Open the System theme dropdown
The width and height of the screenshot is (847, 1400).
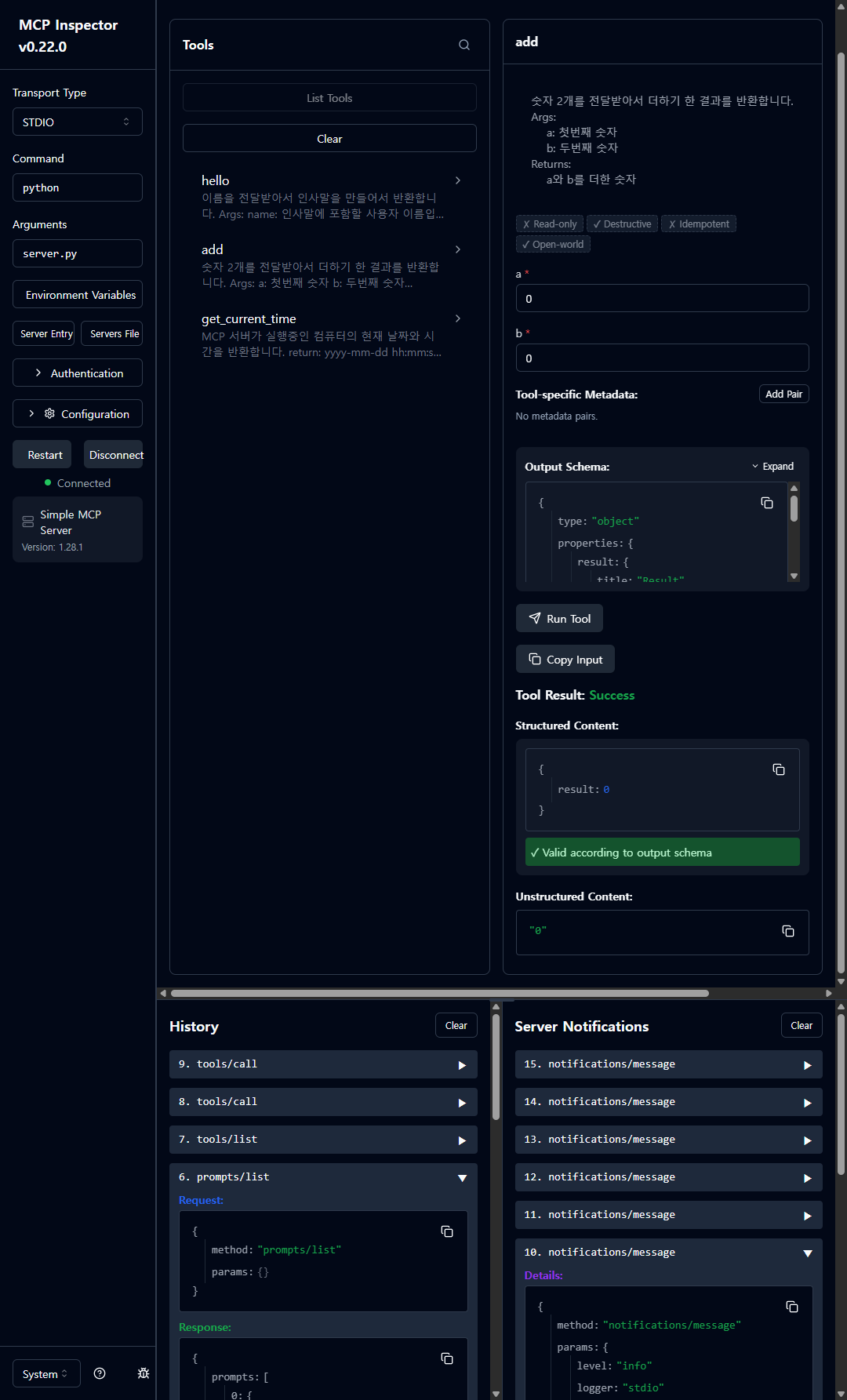46,1373
